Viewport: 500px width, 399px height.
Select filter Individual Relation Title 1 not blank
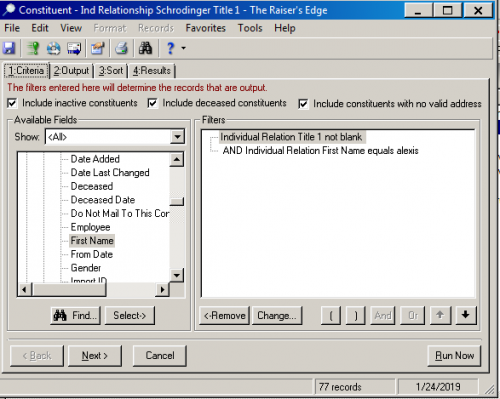291,137
